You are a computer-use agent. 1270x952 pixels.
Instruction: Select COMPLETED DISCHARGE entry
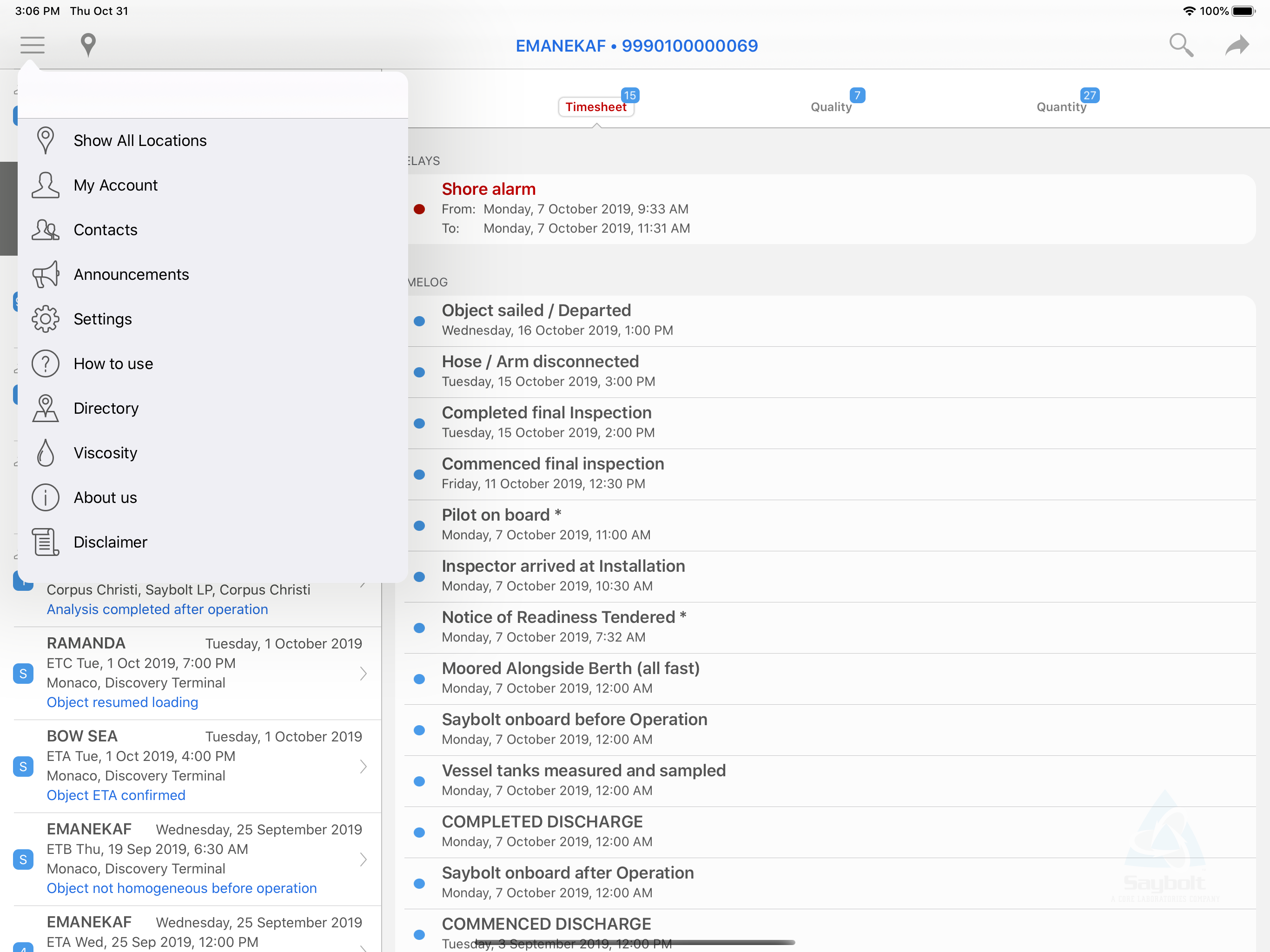pos(830,832)
